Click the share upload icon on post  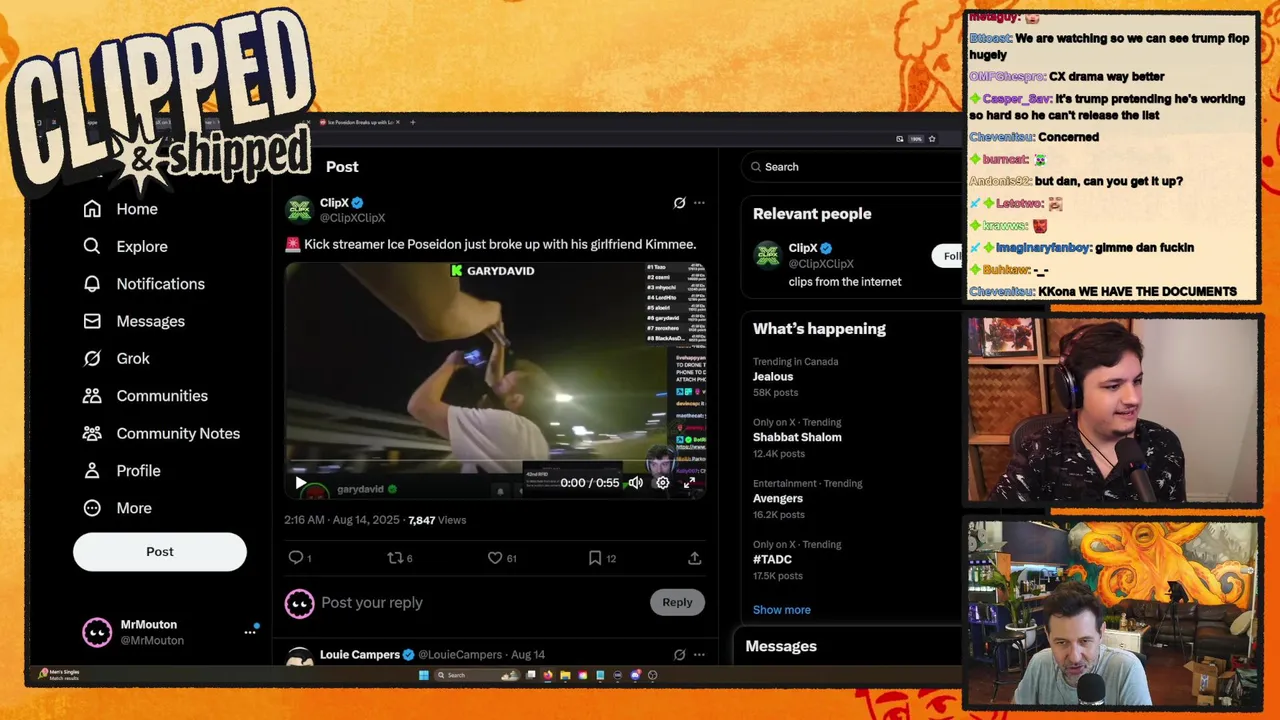[694, 558]
